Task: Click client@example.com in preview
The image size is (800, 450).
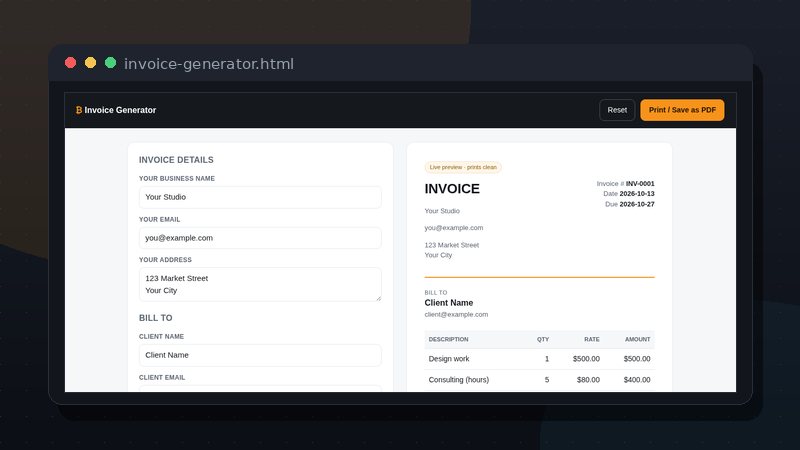Action: pos(456,314)
